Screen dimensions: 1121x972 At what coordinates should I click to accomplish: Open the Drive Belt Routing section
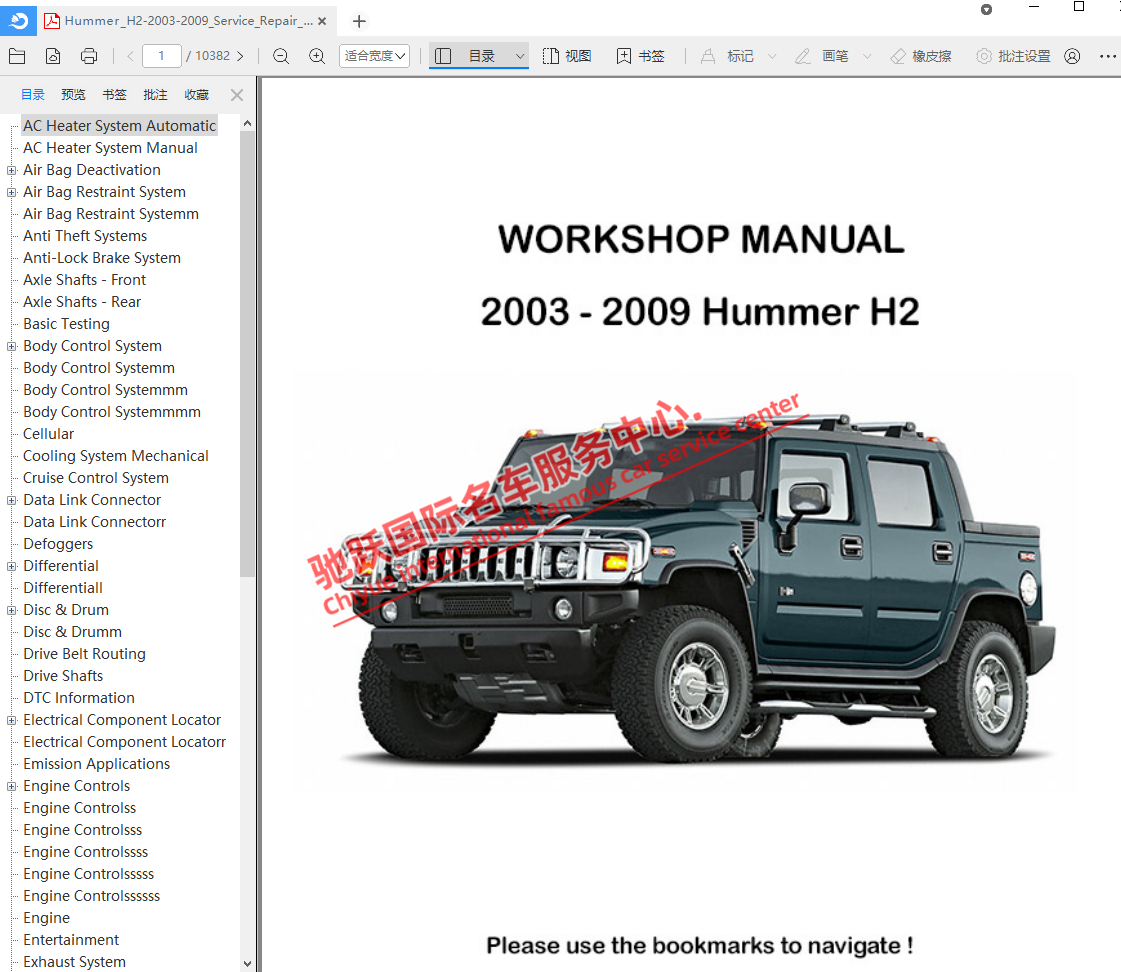85,653
